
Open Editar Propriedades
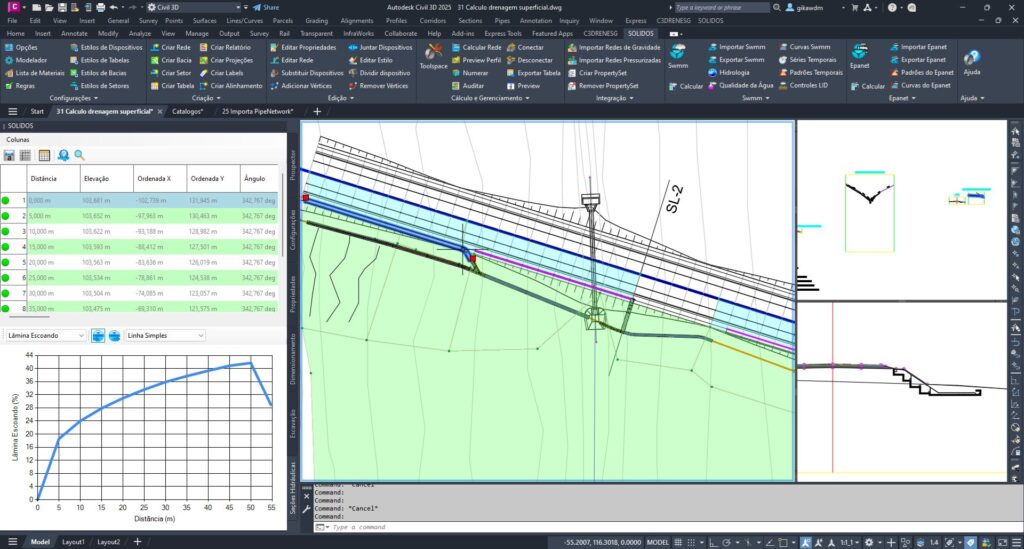[303, 48]
